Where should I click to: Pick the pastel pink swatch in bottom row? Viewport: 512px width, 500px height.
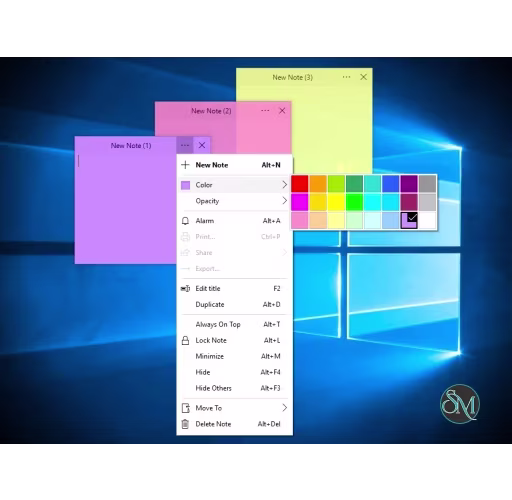click(300, 220)
